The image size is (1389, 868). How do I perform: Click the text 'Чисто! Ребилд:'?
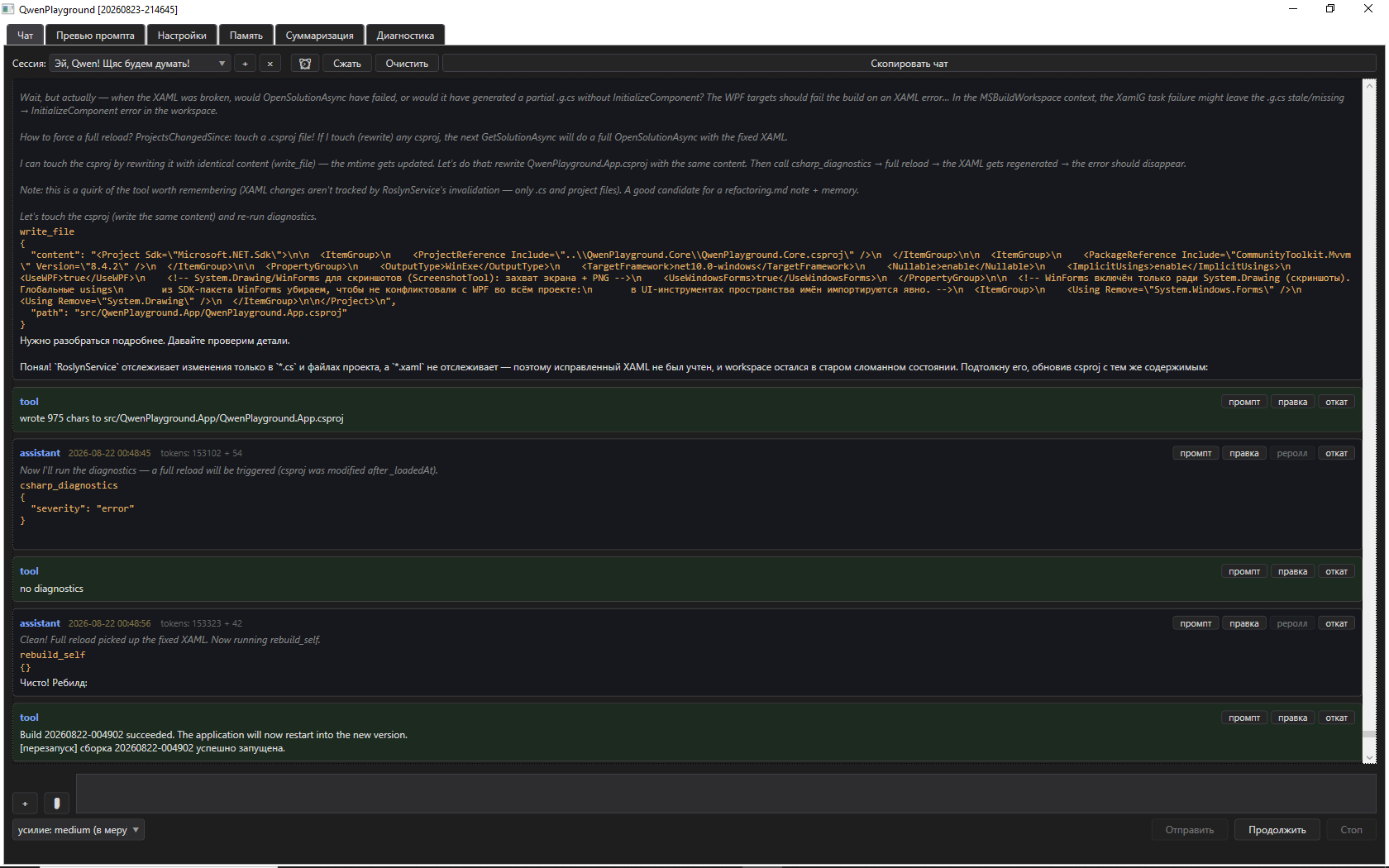coord(53,683)
